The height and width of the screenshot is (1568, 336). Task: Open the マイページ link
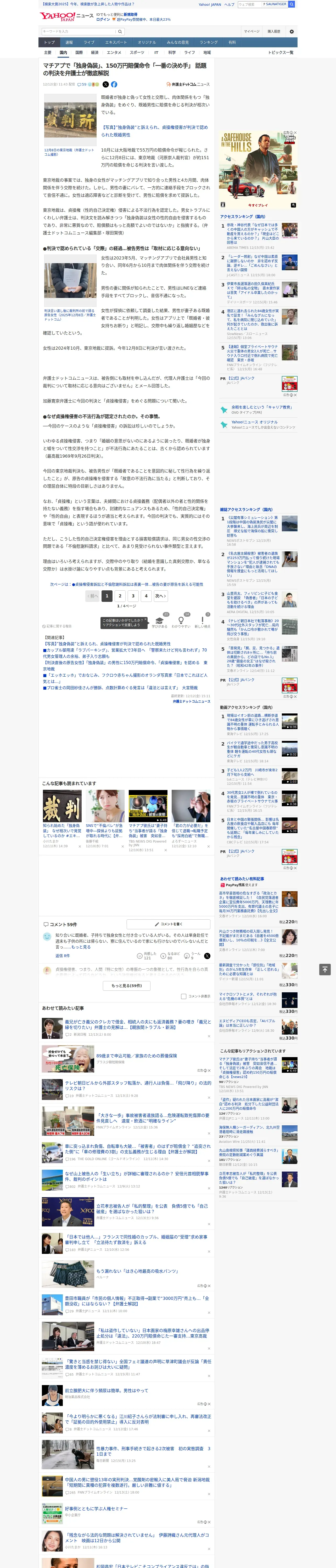pos(252,32)
